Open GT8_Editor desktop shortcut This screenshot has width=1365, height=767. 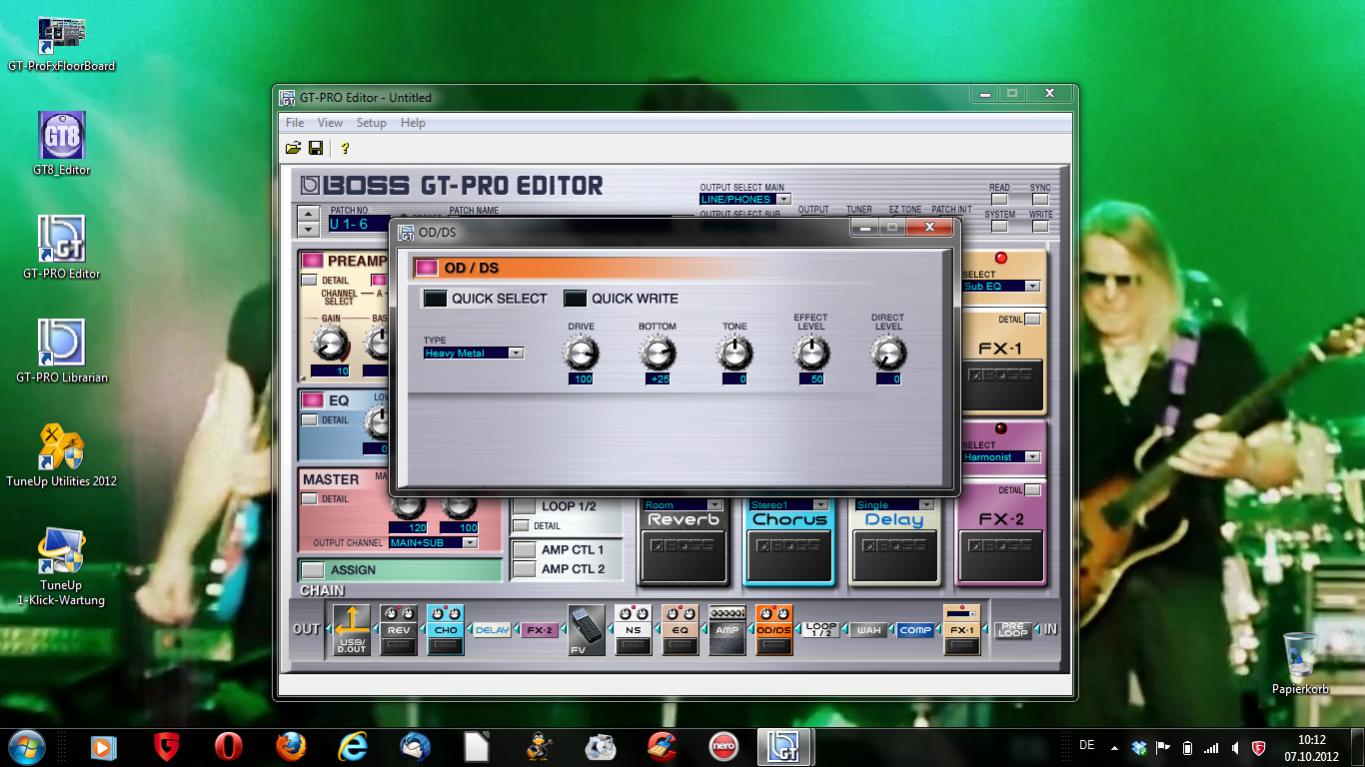point(61,144)
